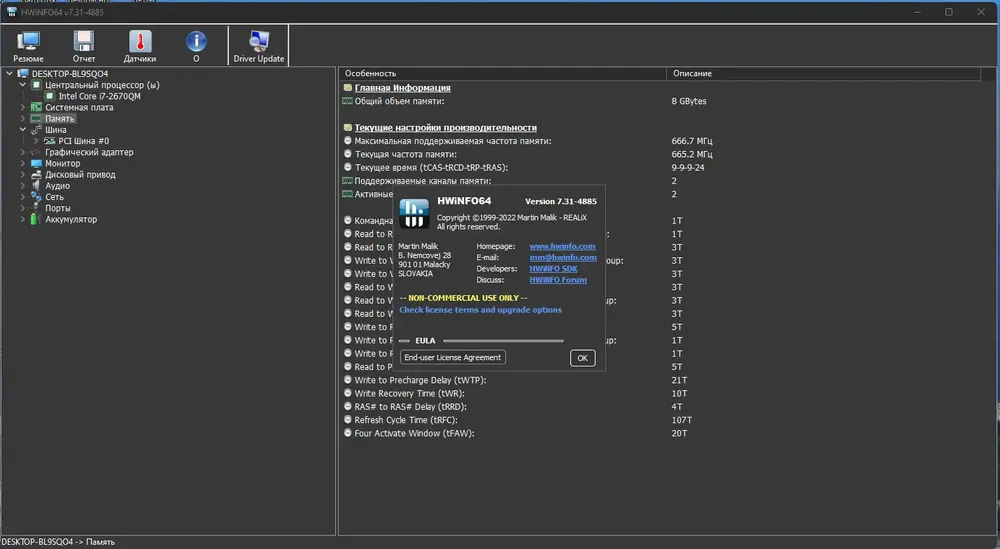Select Аудио tree item
The width and height of the screenshot is (1000, 549).
[x=57, y=186]
